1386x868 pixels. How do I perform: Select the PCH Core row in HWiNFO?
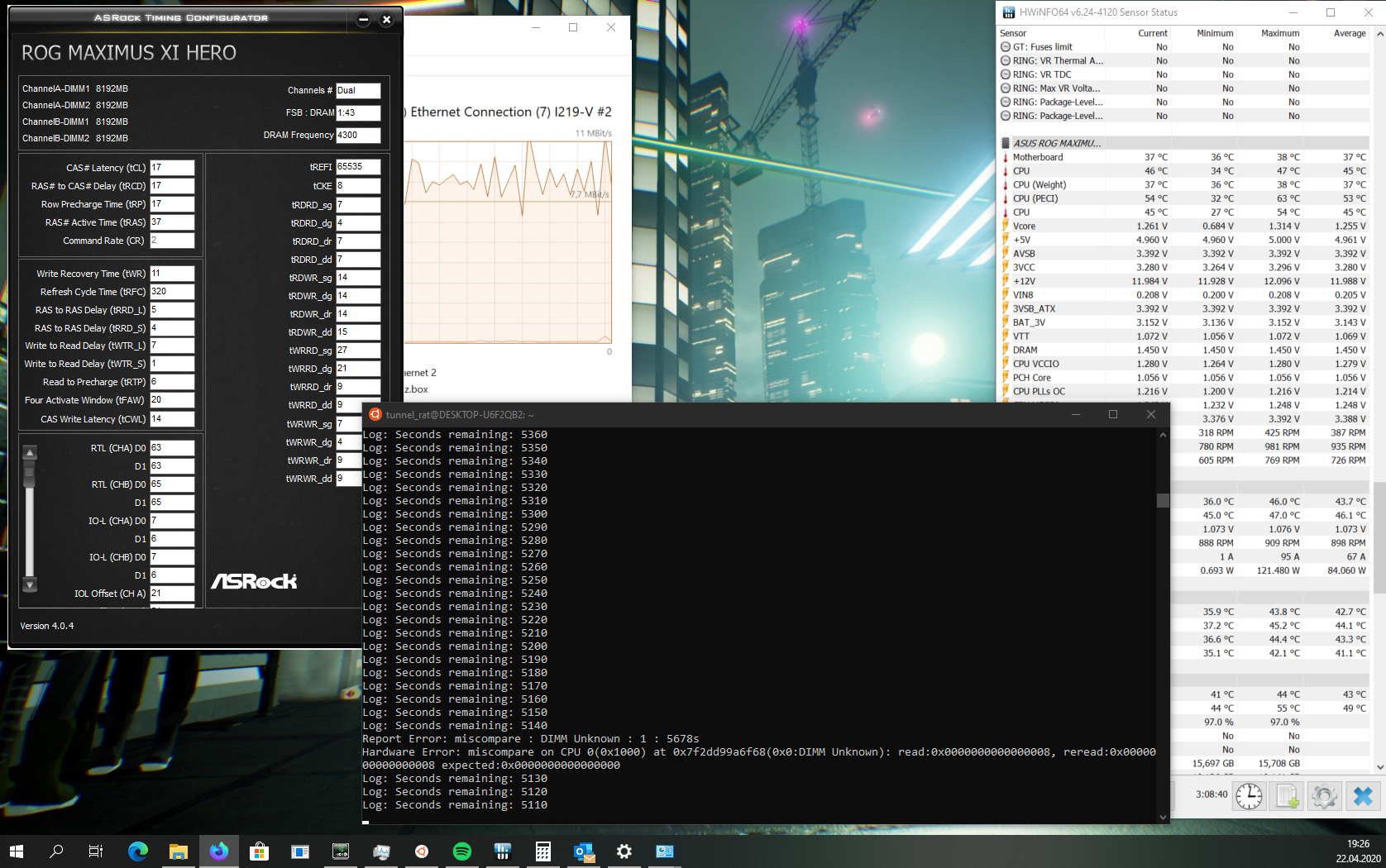coord(1184,378)
